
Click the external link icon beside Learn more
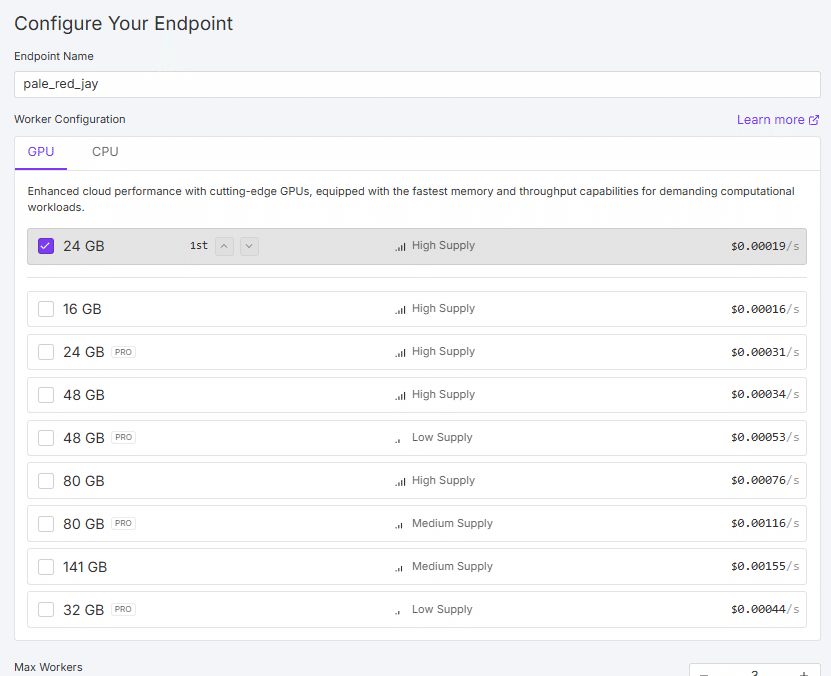pyautogui.click(x=814, y=120)
